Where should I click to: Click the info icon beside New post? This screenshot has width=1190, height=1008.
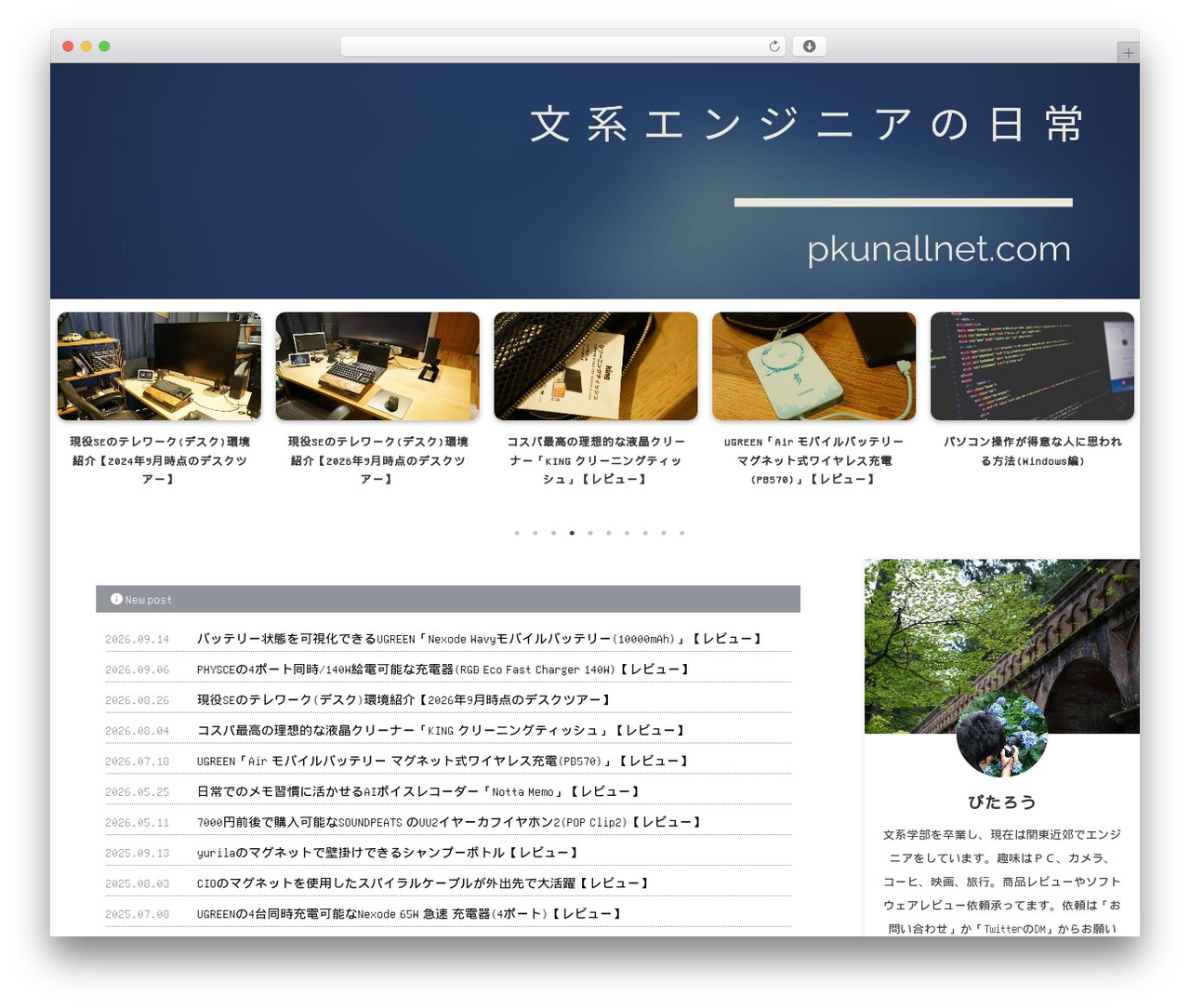click(116, 599)
